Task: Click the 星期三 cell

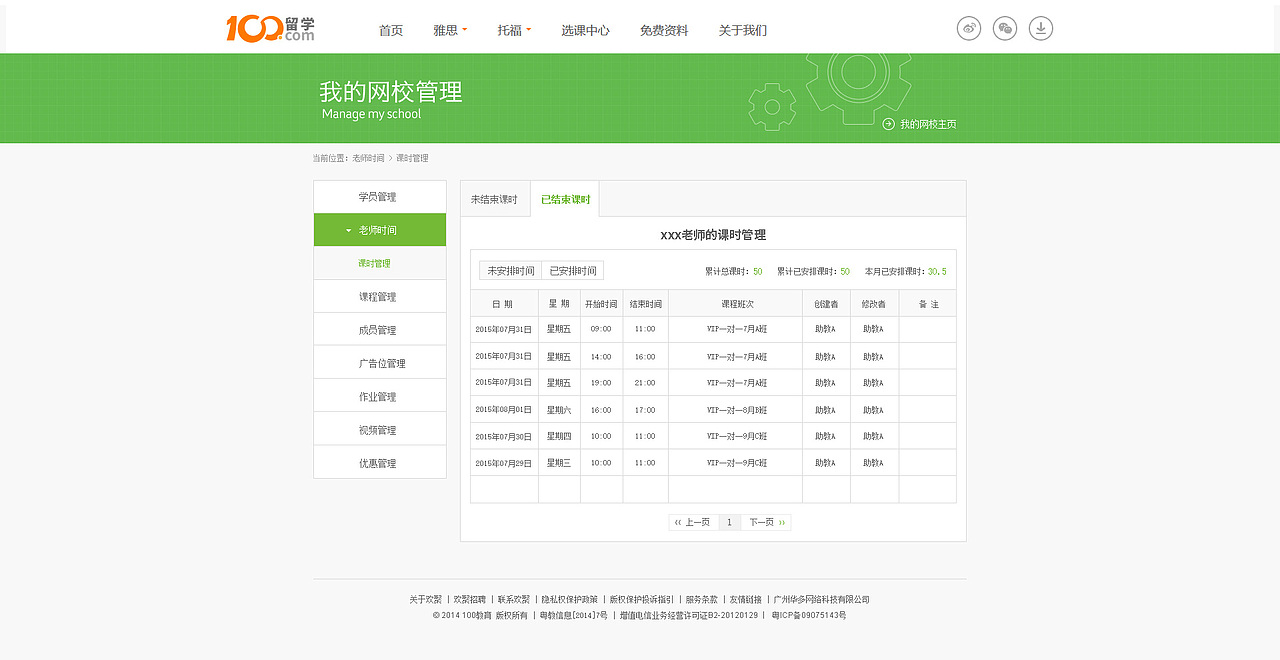Action: [x=559, y=463]
